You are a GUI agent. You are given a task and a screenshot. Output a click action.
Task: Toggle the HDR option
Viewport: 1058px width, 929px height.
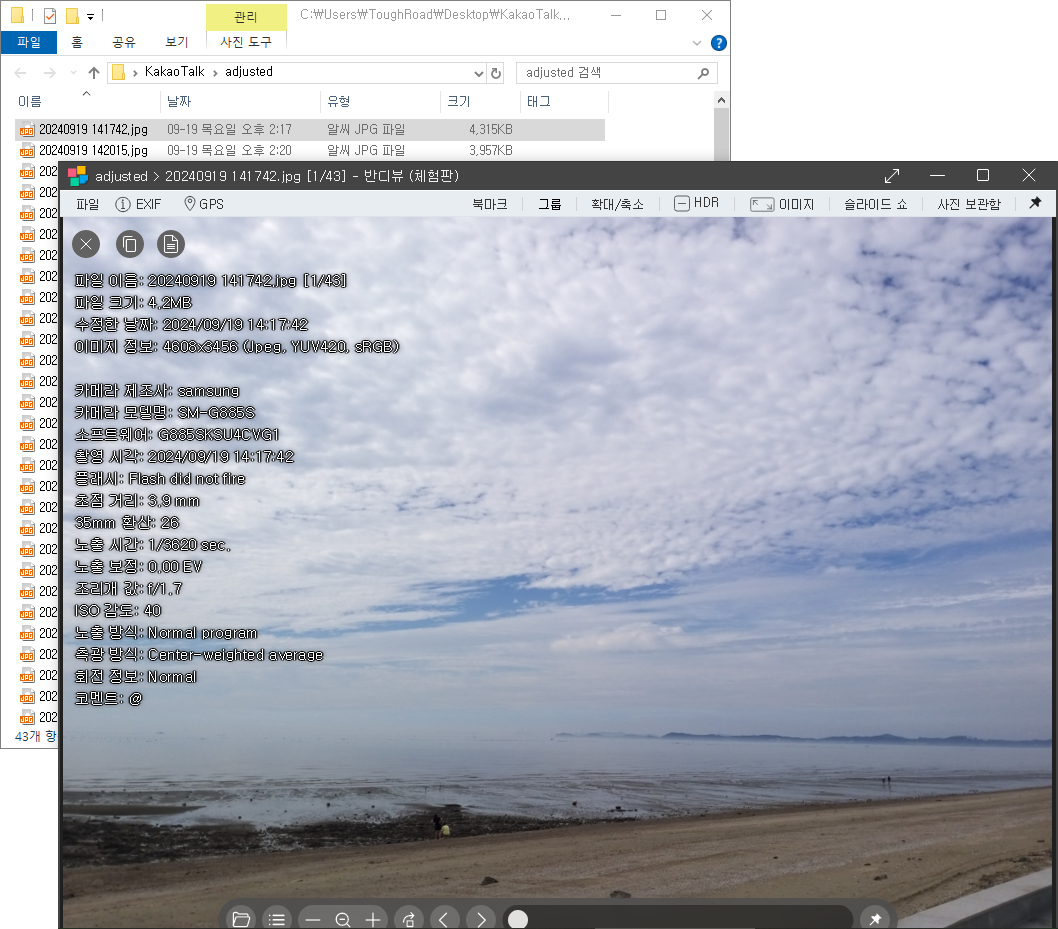tap(696, 203)
